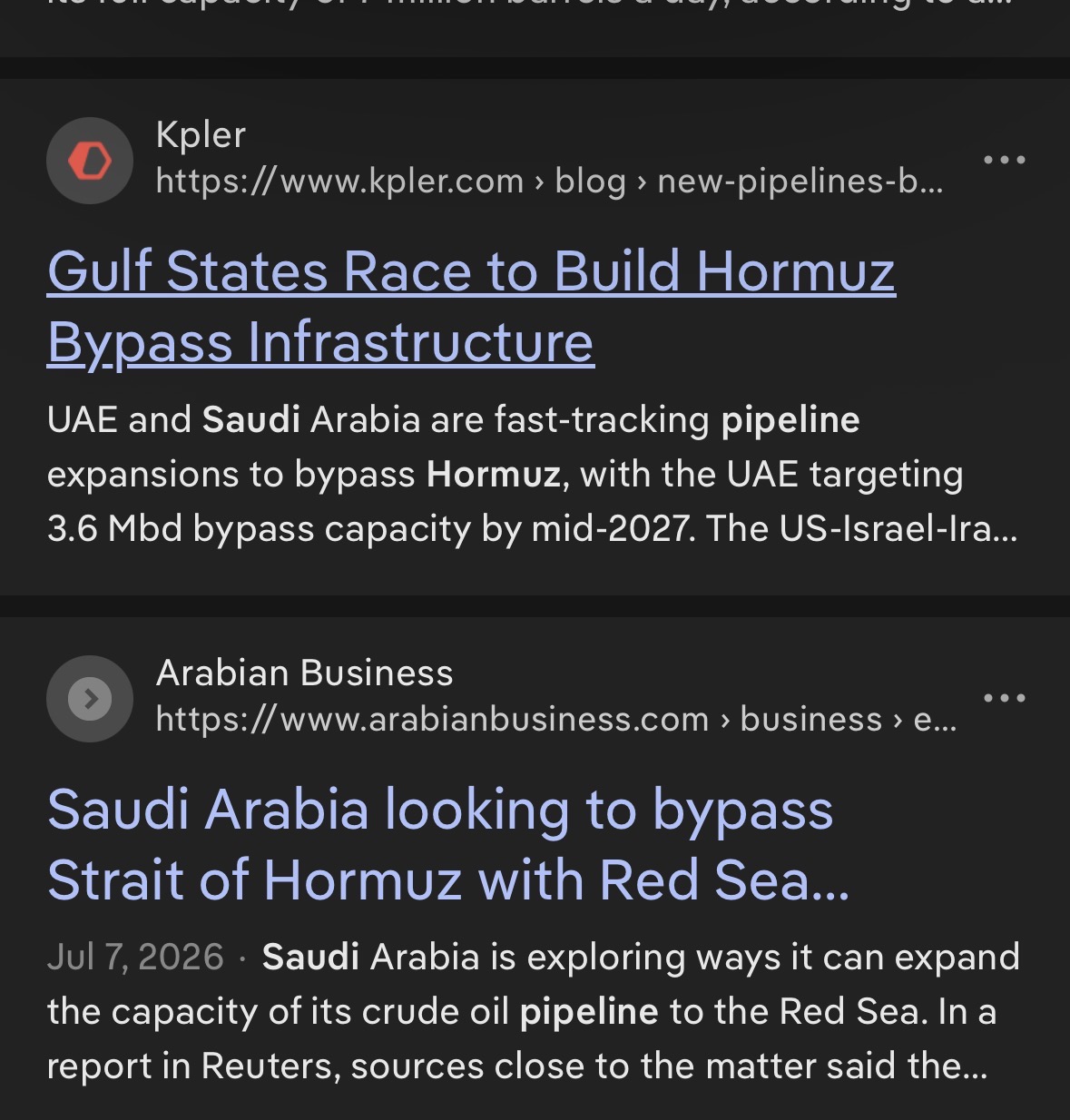Tap the Arabian Business snippet about Red Sea pipeline
This screenshot has height=1120, width=1070.
coord(534,1011)
